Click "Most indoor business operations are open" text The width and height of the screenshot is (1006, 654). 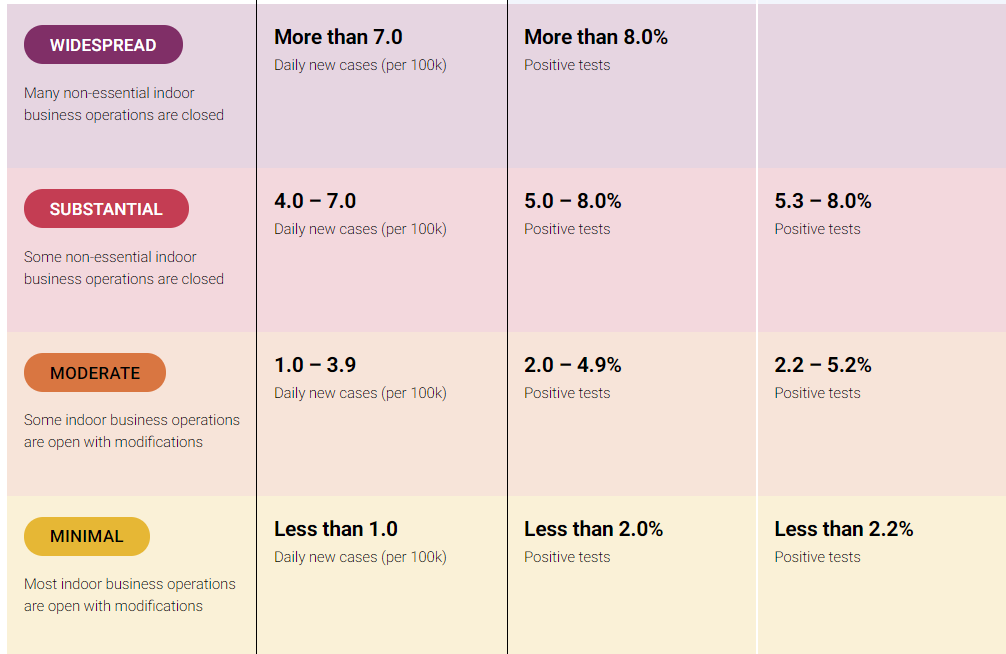tap(130, 595)
